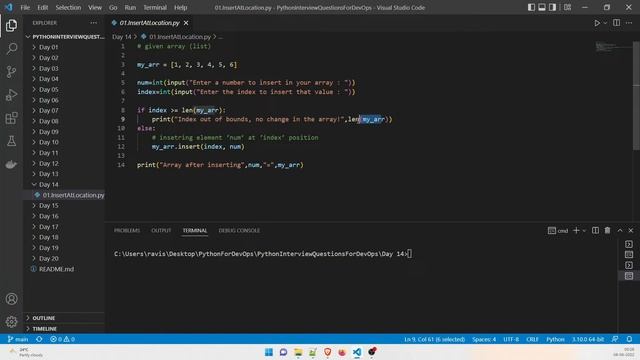
Task: Toggle the bottom panel layout
Action: point(542,7)
